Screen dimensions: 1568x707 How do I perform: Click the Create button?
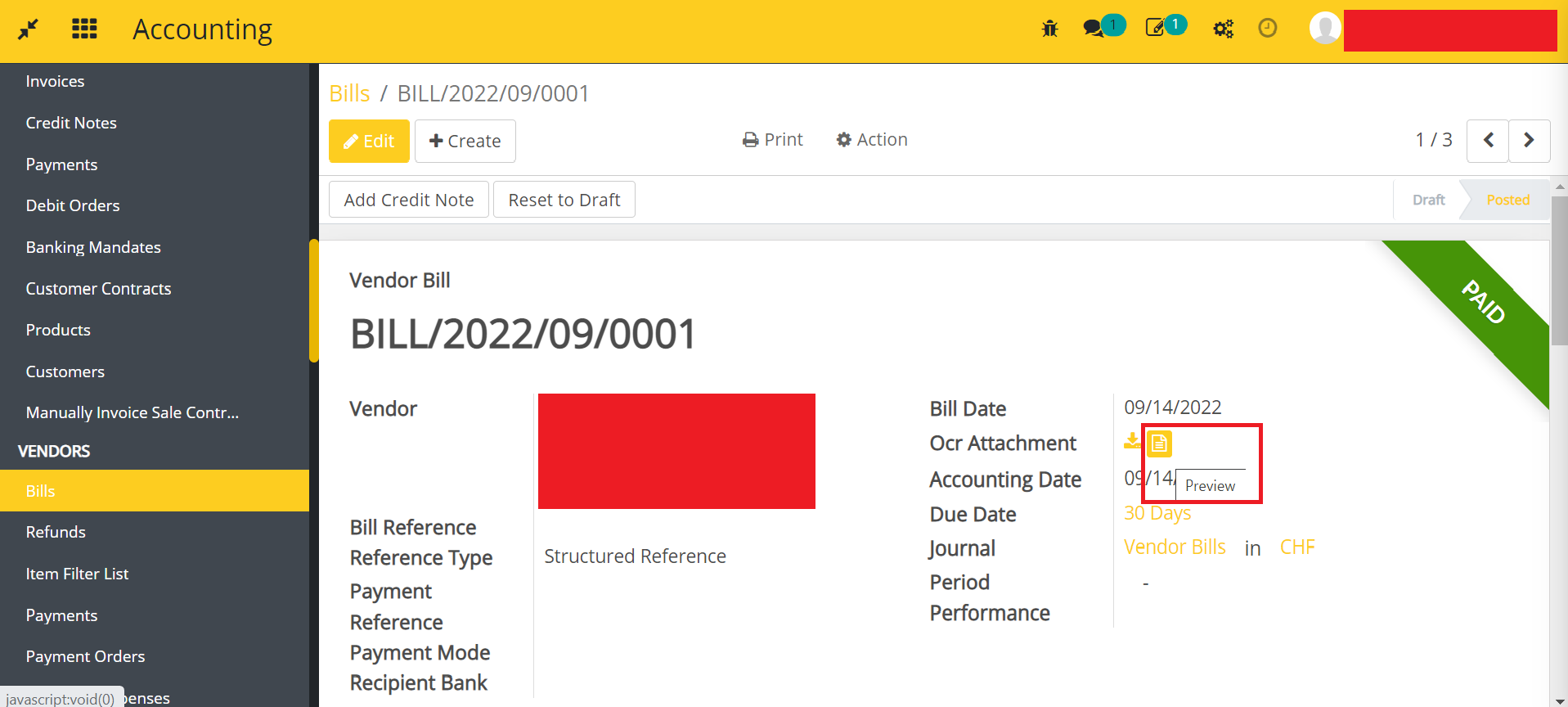[x=465, y=141]
